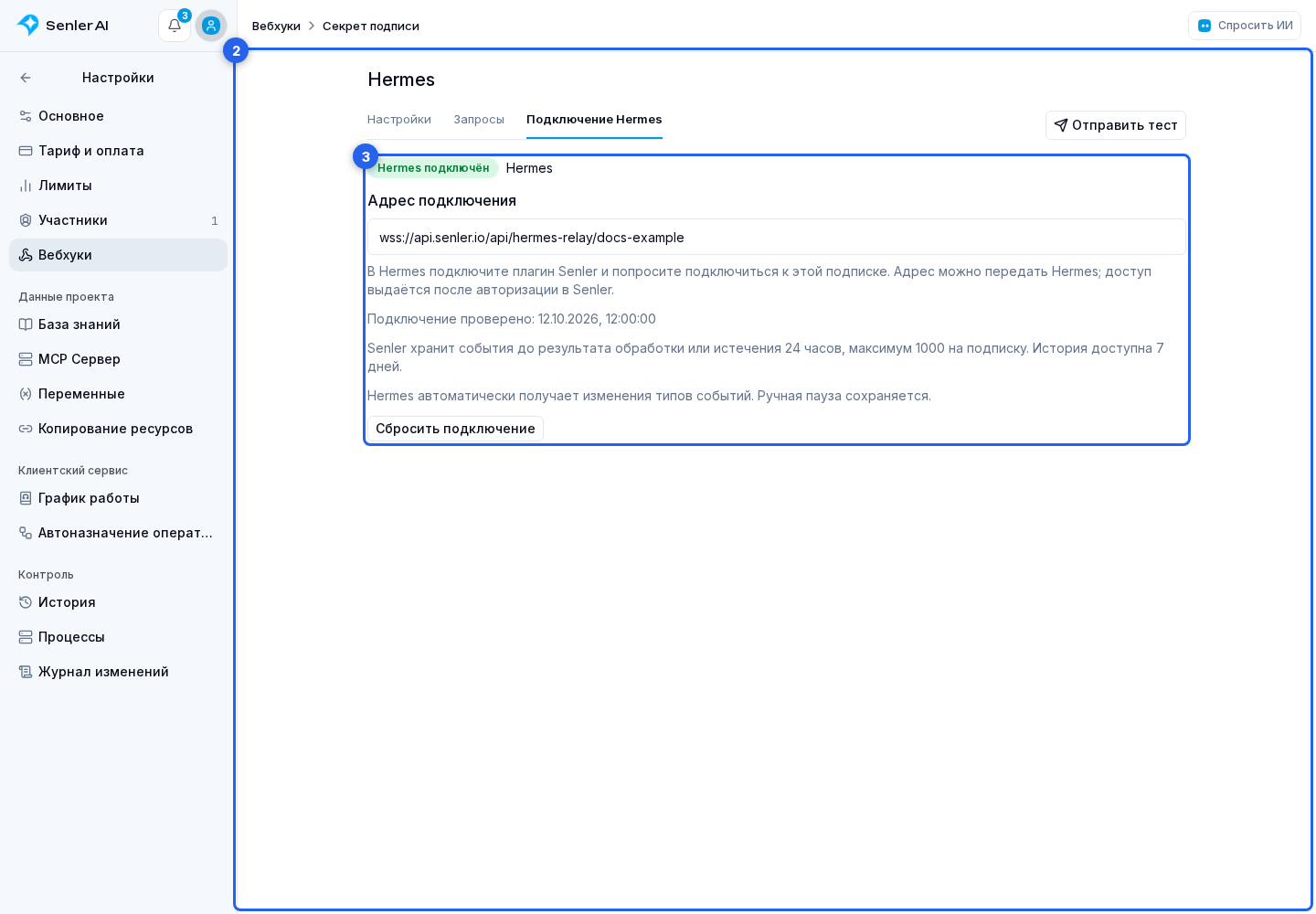Click the Лимиты bar chart icon
Image resolution: width=1316 pixels, height=914 pixels.
[26, 186]
